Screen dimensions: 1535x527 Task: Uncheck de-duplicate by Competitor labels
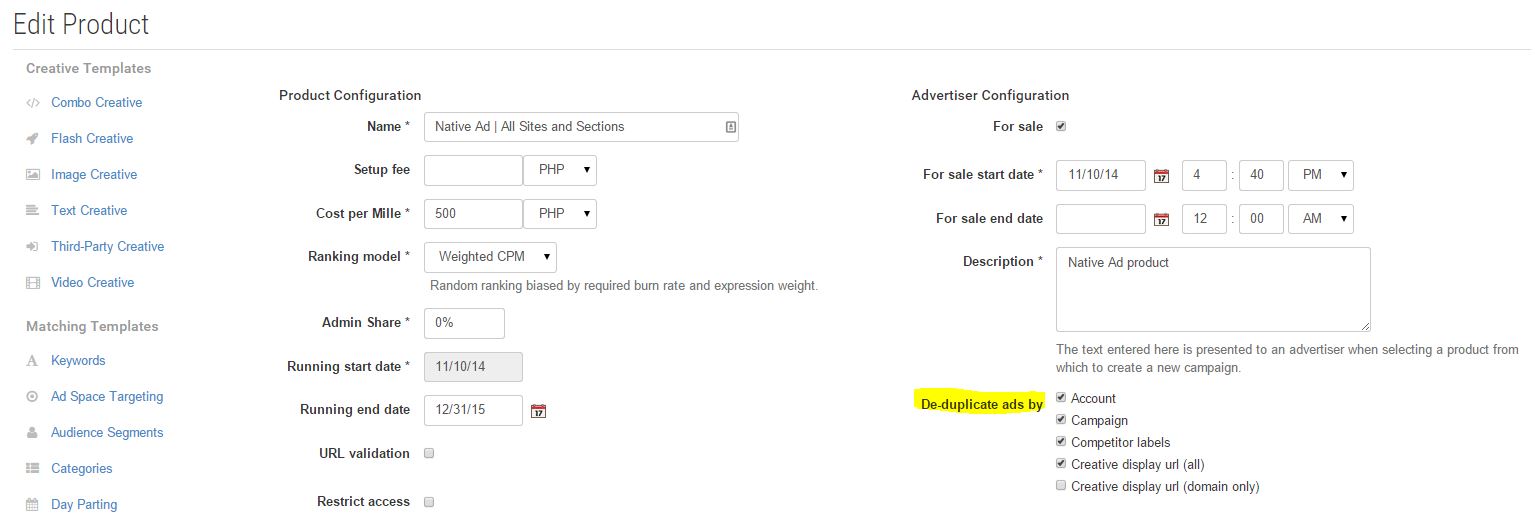(x=1061, y=441)
